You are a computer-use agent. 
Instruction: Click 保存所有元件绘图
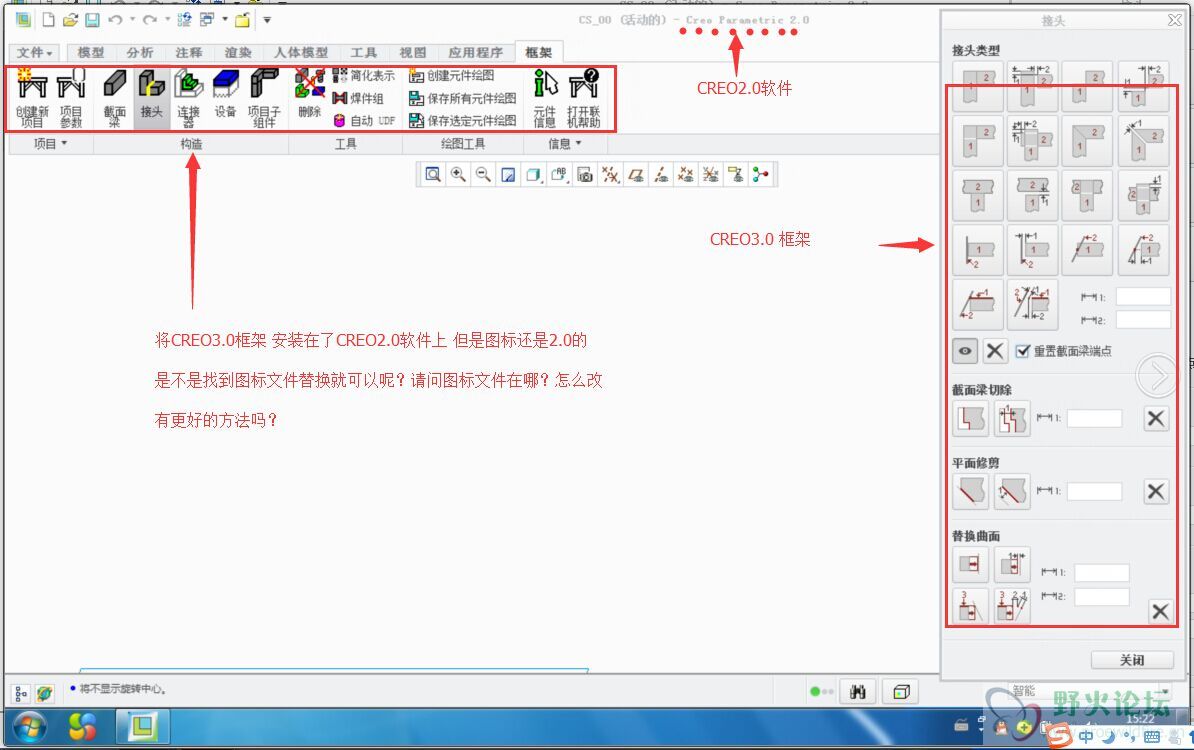462,98
